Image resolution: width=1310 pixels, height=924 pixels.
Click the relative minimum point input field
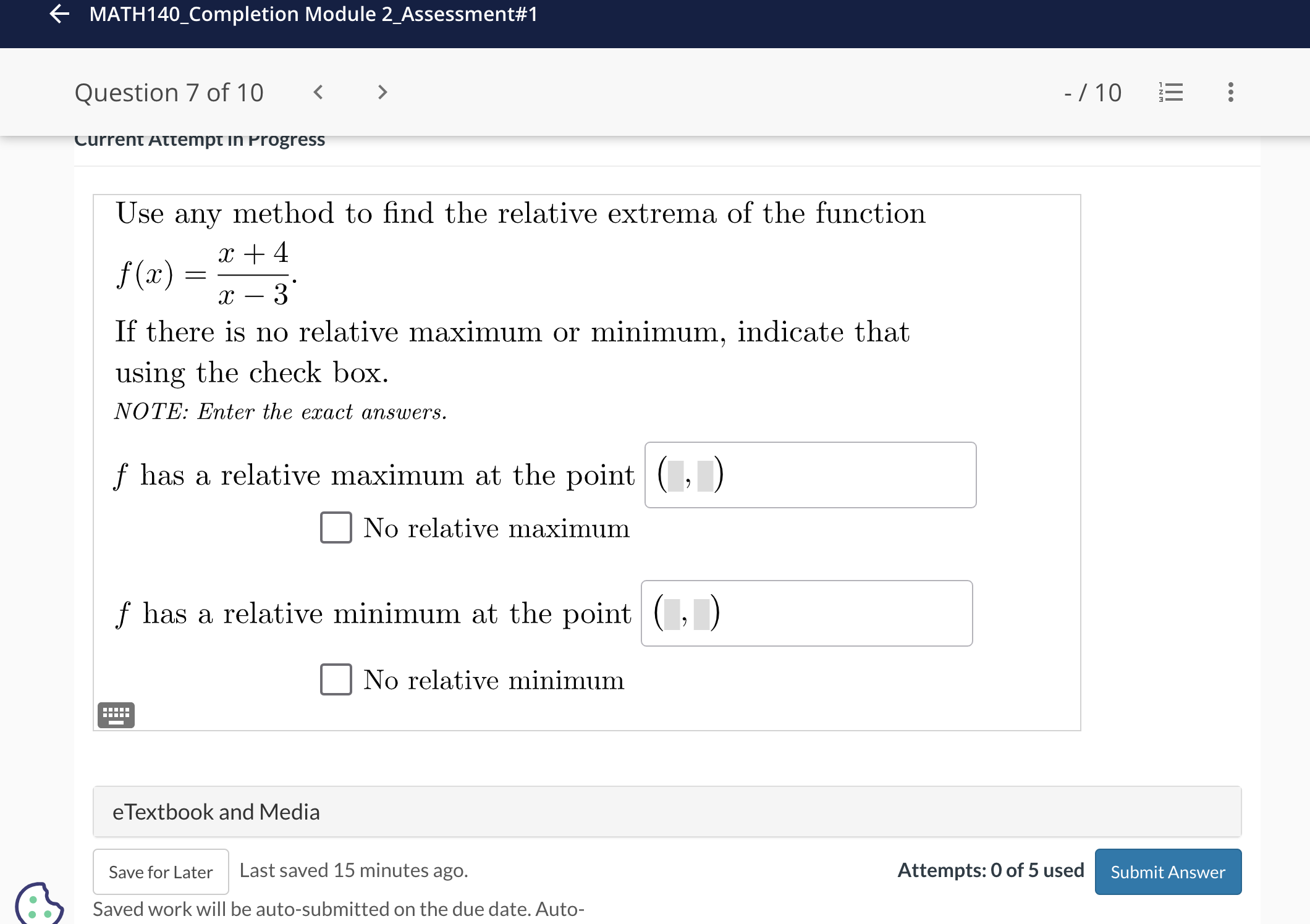click(806, 613)
